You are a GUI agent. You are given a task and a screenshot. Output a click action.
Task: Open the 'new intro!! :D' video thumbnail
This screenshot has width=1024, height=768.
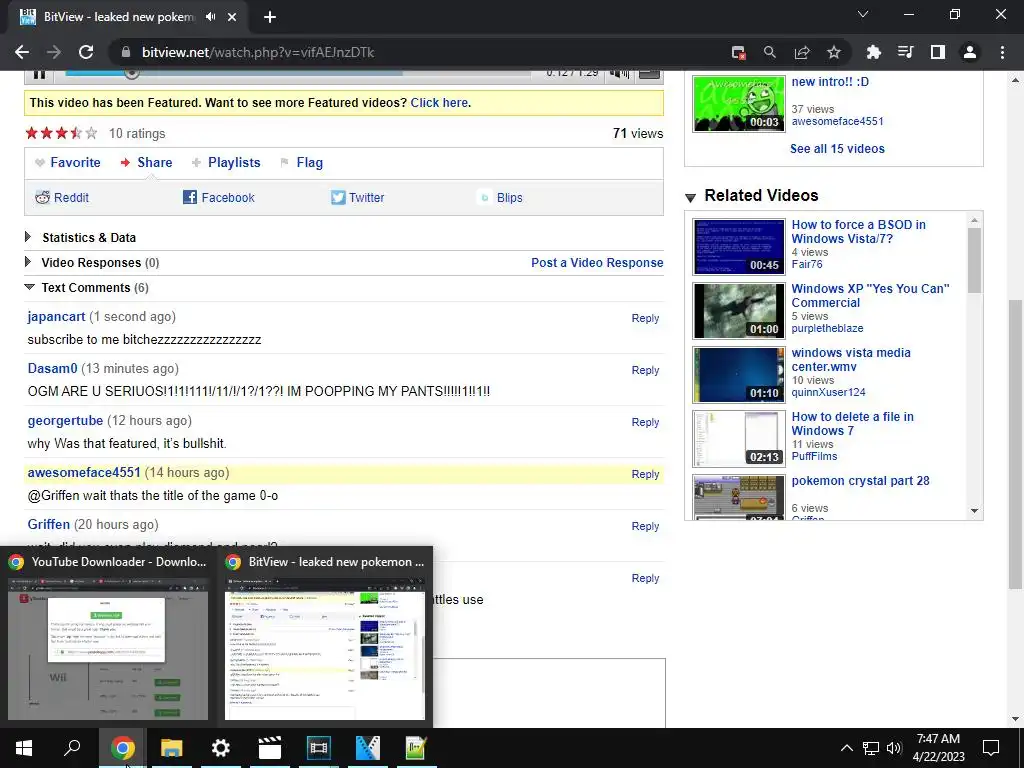point(739,103)
